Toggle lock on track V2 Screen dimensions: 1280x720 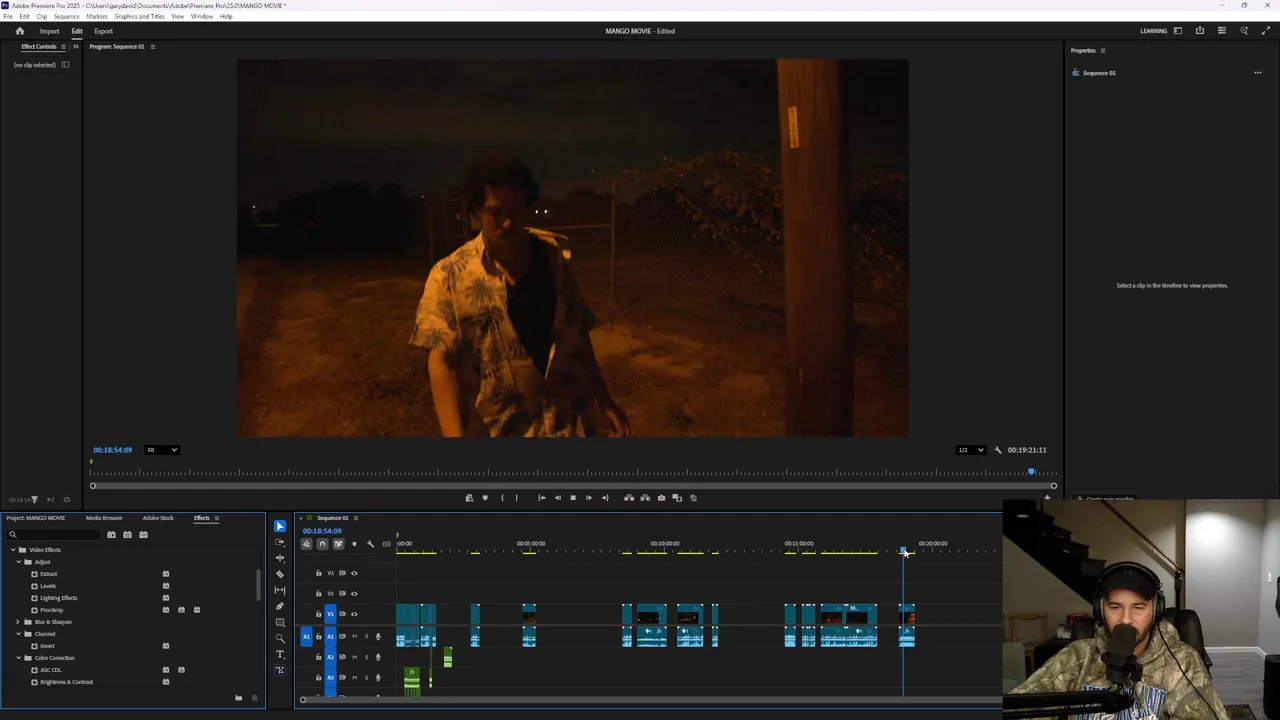319,593
